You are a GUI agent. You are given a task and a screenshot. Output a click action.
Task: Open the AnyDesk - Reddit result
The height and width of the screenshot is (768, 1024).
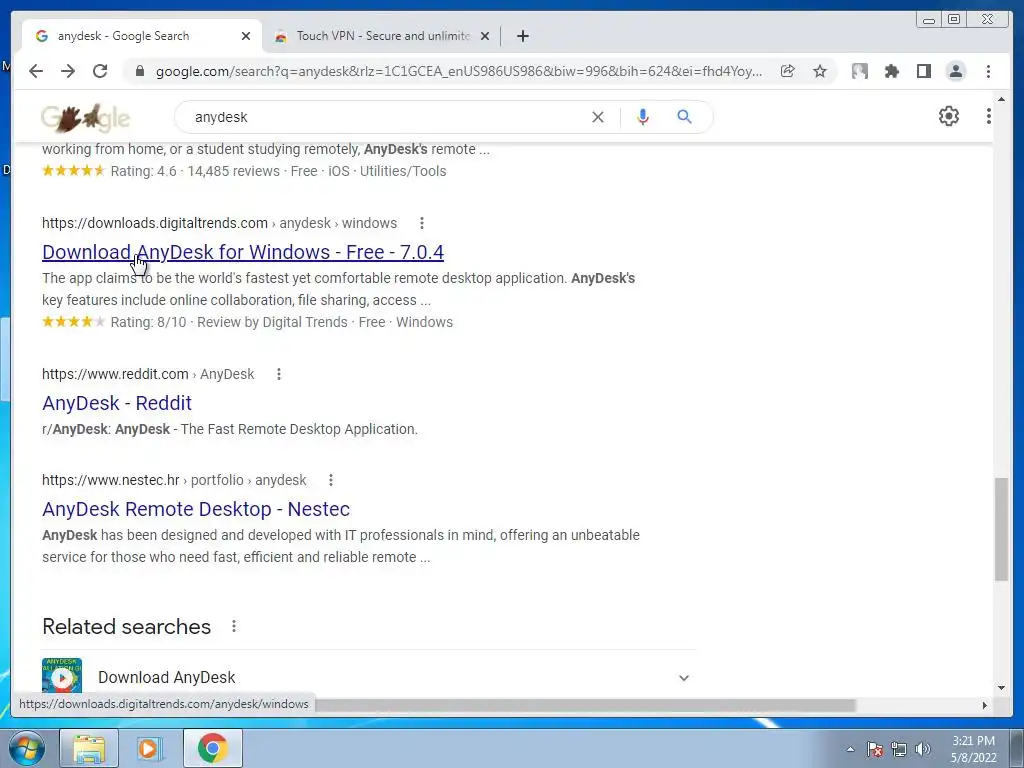117,403
